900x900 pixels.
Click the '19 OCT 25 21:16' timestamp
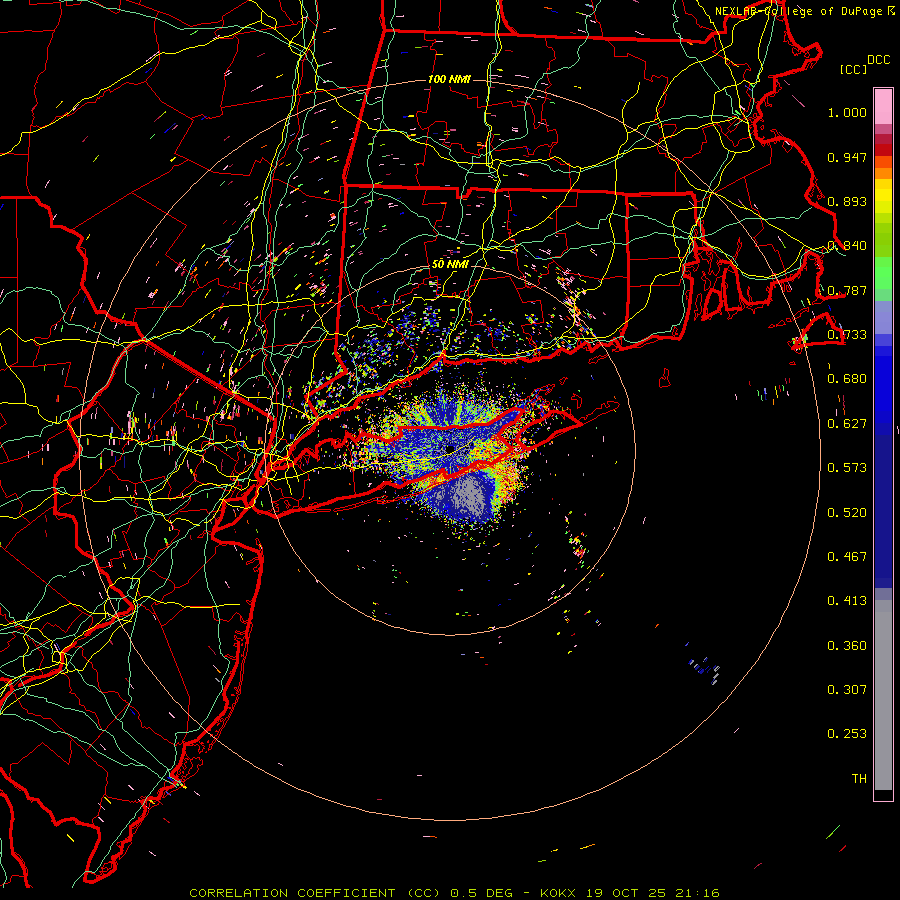[x=652, y=893]
